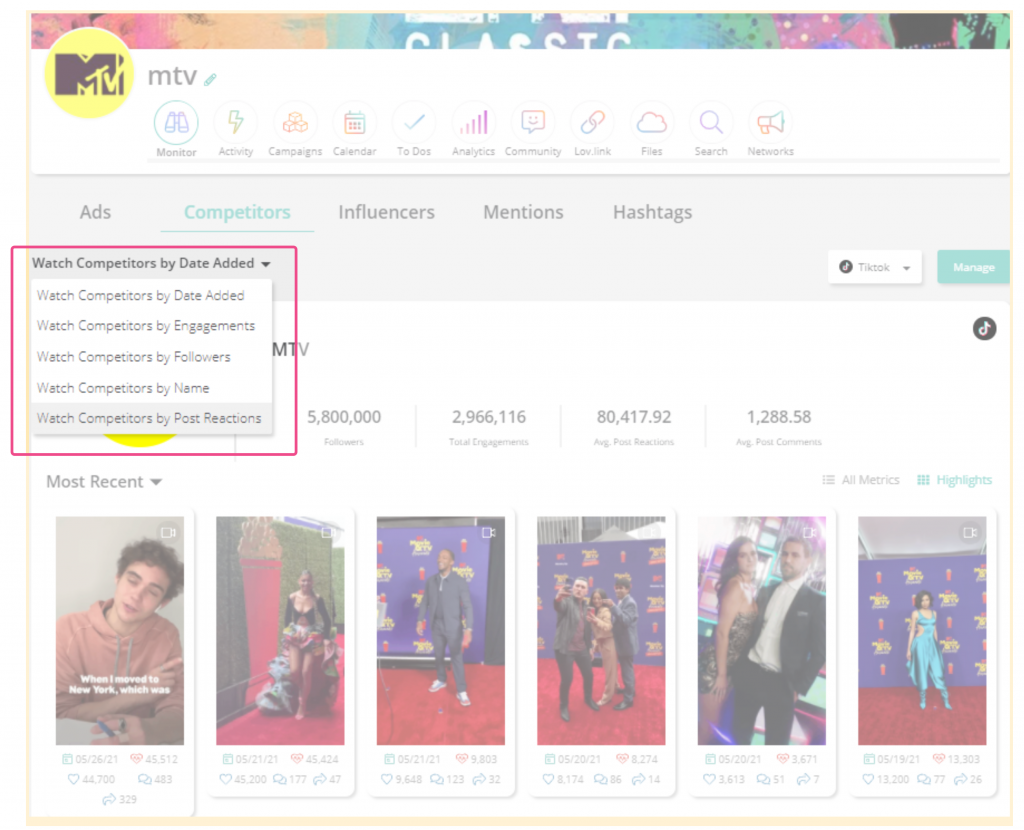Viewport: 1024px width, 830px height.
Task: Open the Monitor binoculars icon
Action: click(176, 123)
